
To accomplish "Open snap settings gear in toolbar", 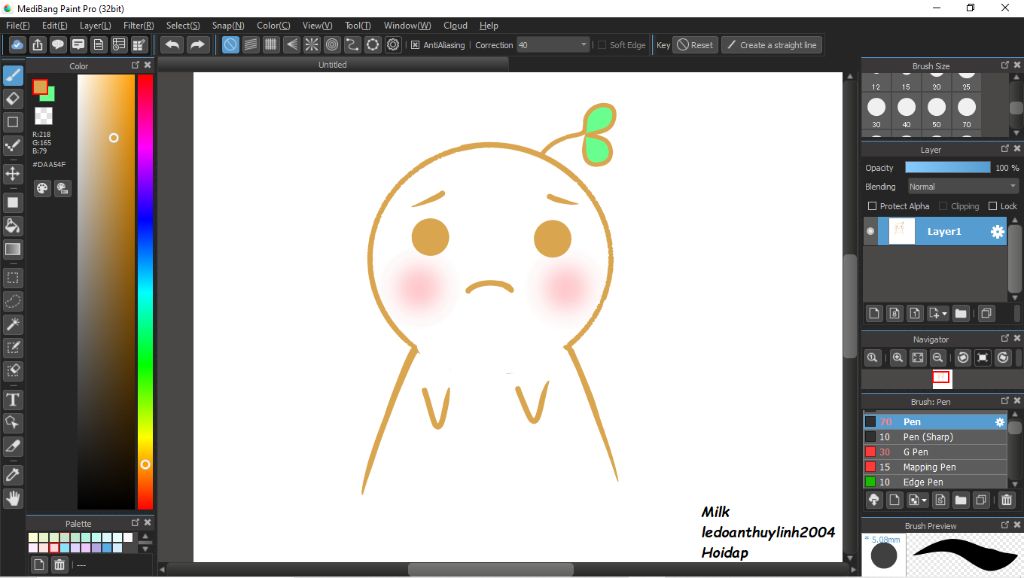I will (392, 45).
